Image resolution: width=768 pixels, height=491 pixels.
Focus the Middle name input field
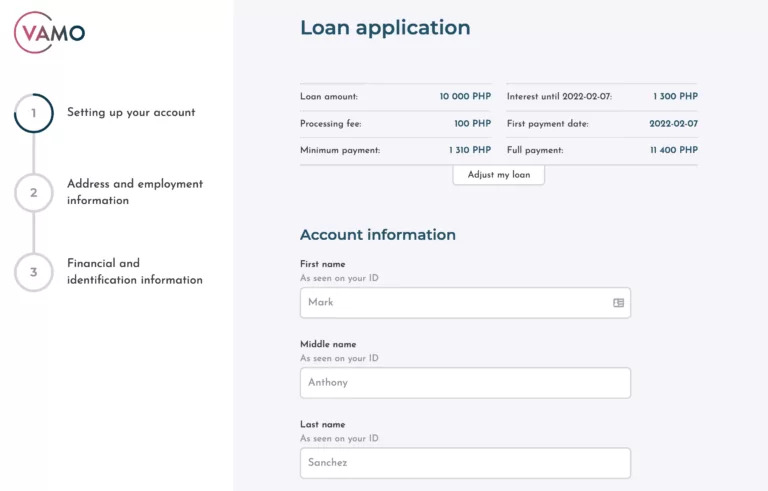(465, 383)
